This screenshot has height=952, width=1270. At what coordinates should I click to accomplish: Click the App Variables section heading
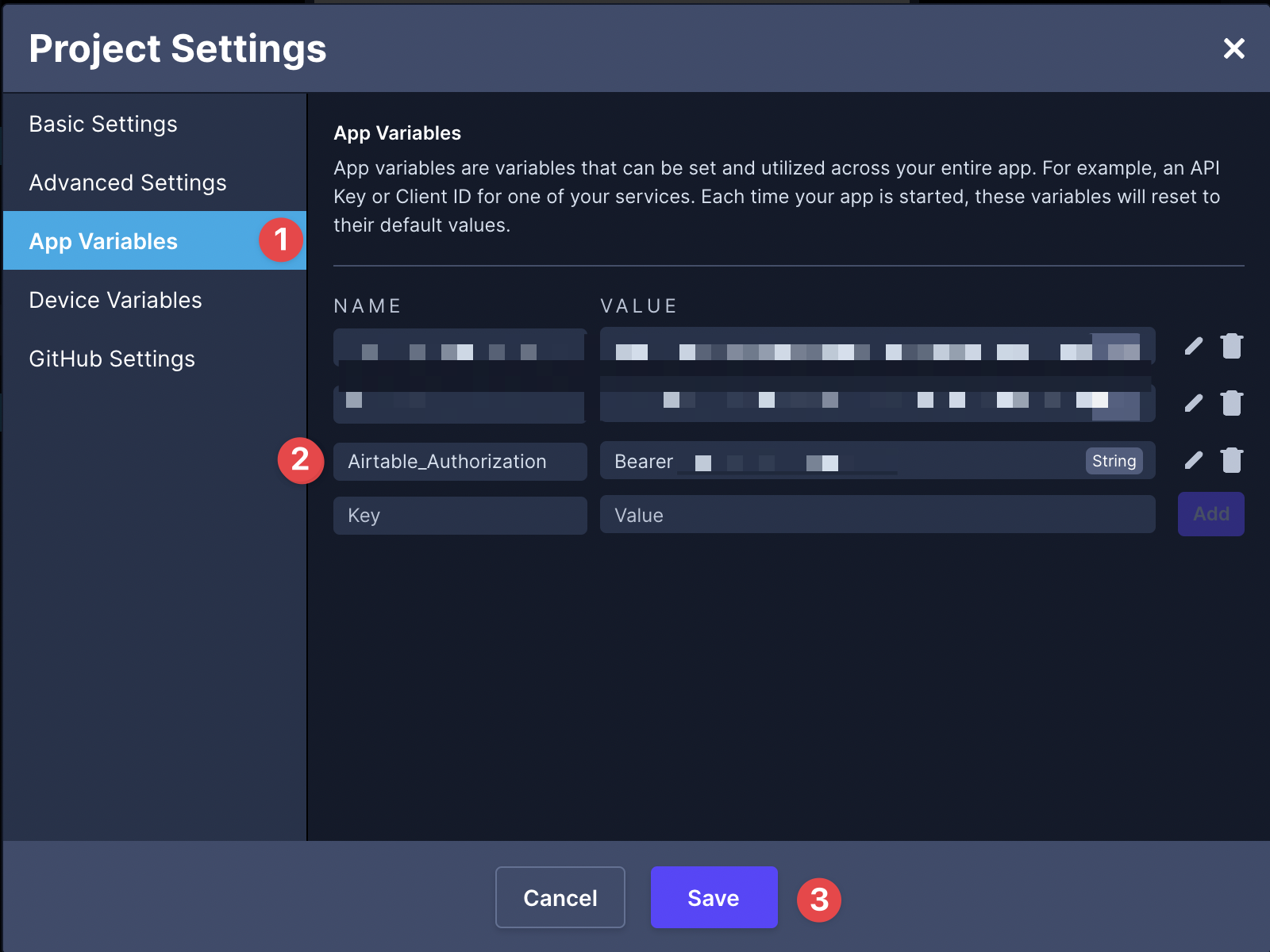[x=397, y=133]
